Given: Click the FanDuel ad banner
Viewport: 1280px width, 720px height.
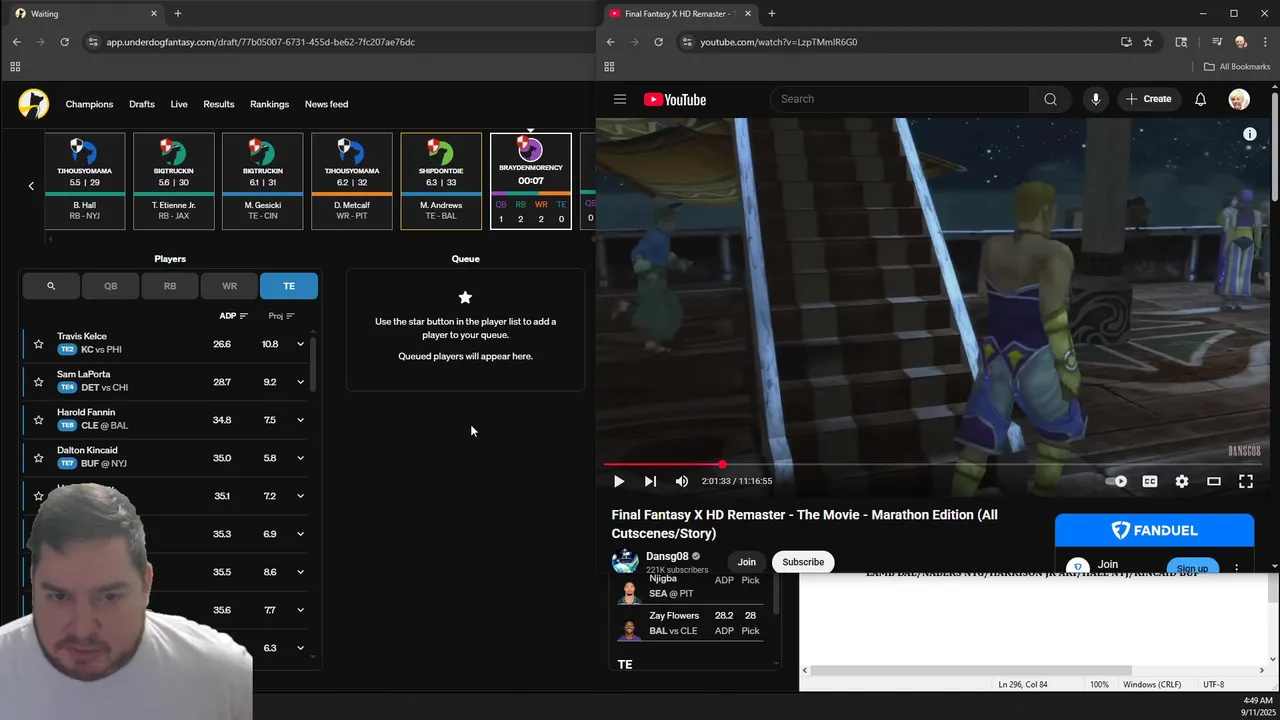Looking at the screenshot, I should (x=1154, y=530).
